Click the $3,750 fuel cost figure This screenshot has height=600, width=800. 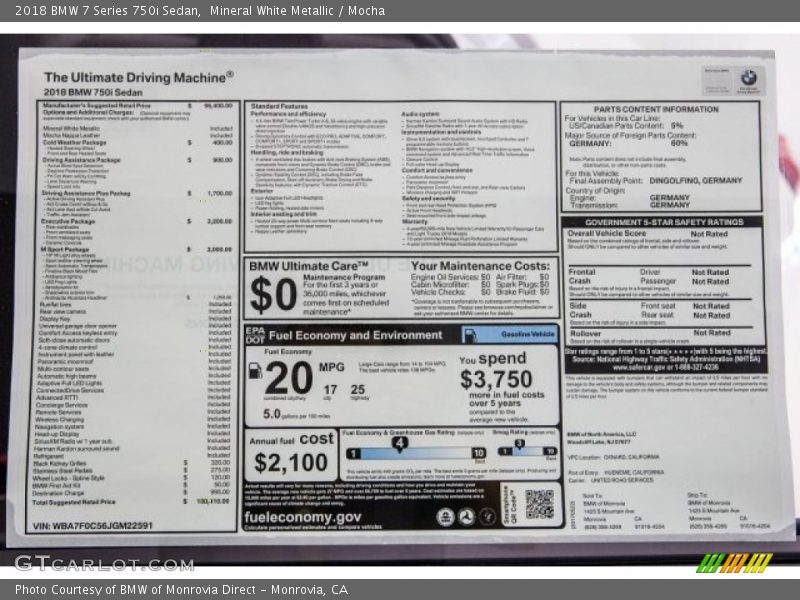(x=495, y=380)
